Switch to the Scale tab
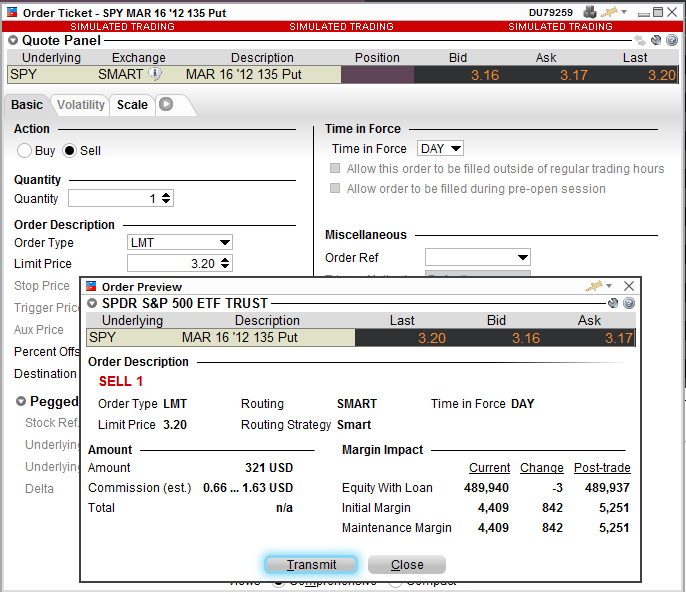Screen dimensions: 686x592 point(132,105)
